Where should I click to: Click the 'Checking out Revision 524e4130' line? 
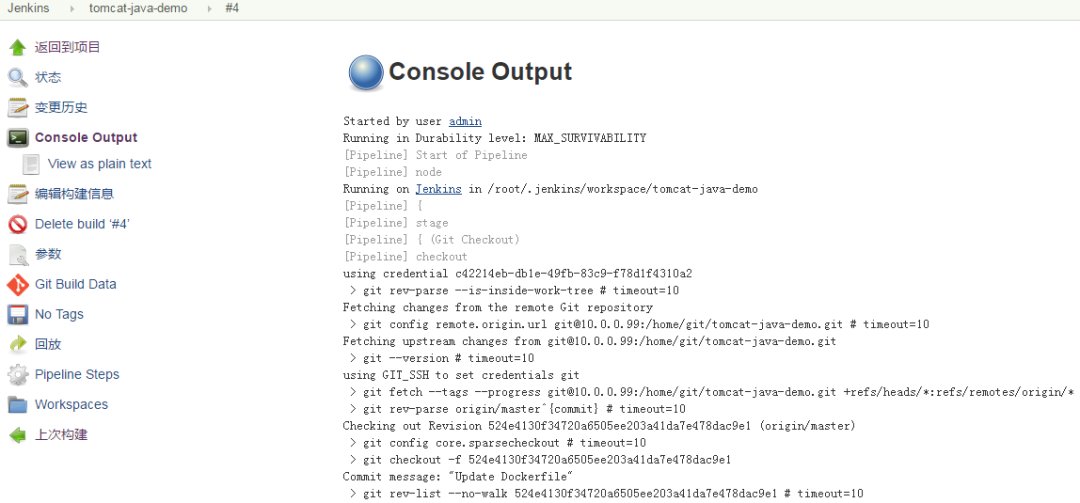pos(599,426)
